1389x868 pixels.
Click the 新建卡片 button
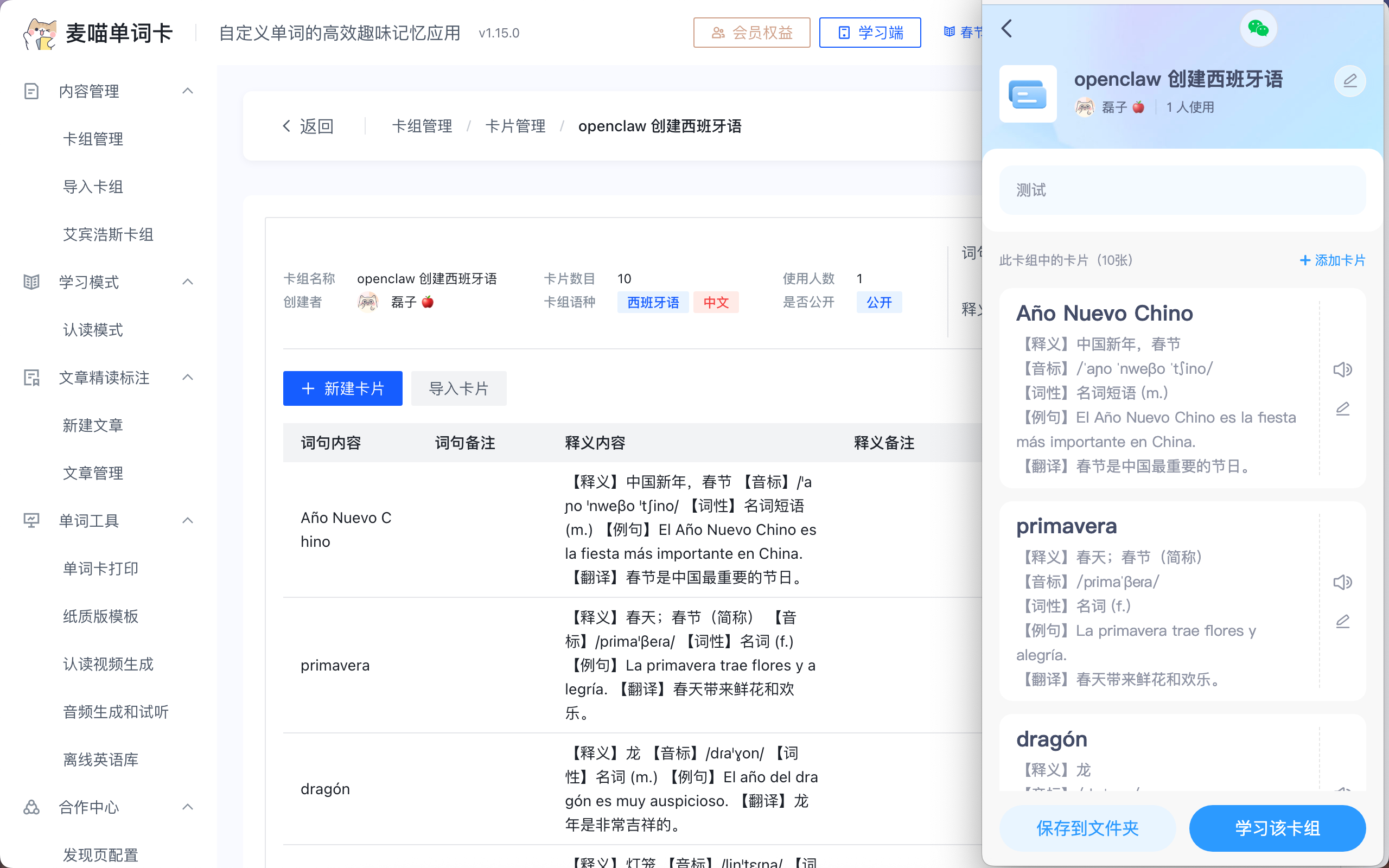(343, 388)
